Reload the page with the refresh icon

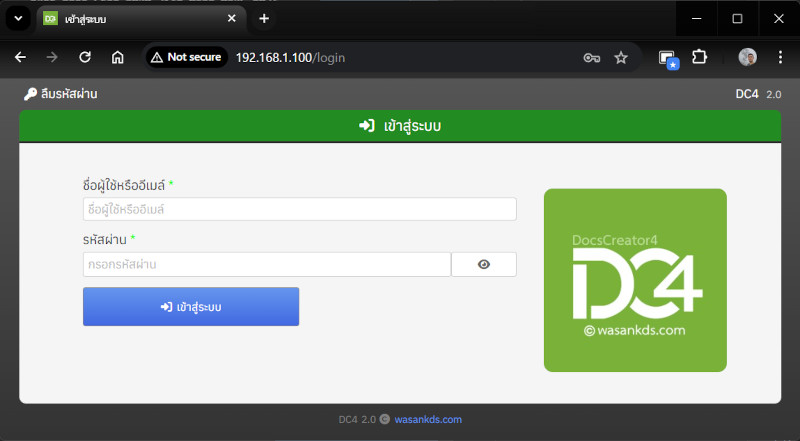(85, 57)
